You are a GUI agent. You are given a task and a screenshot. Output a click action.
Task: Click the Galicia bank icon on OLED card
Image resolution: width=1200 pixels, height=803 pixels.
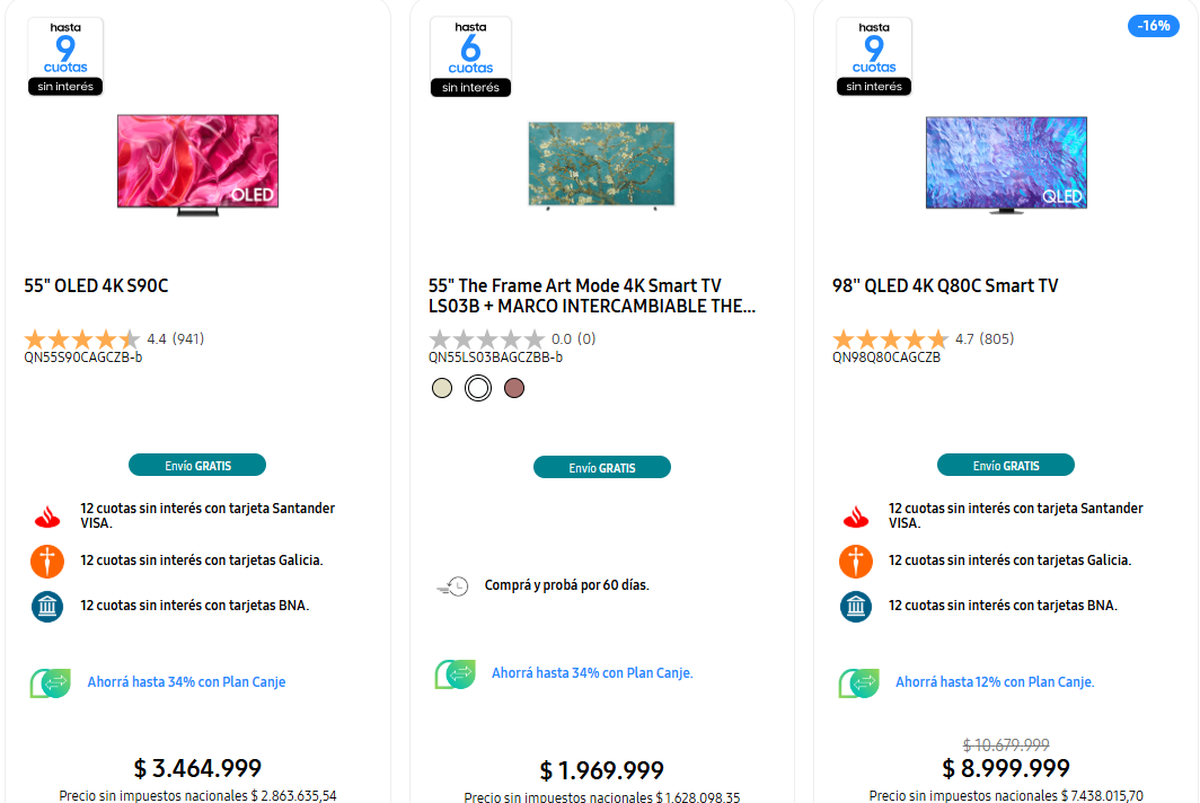tap(47, 561)
